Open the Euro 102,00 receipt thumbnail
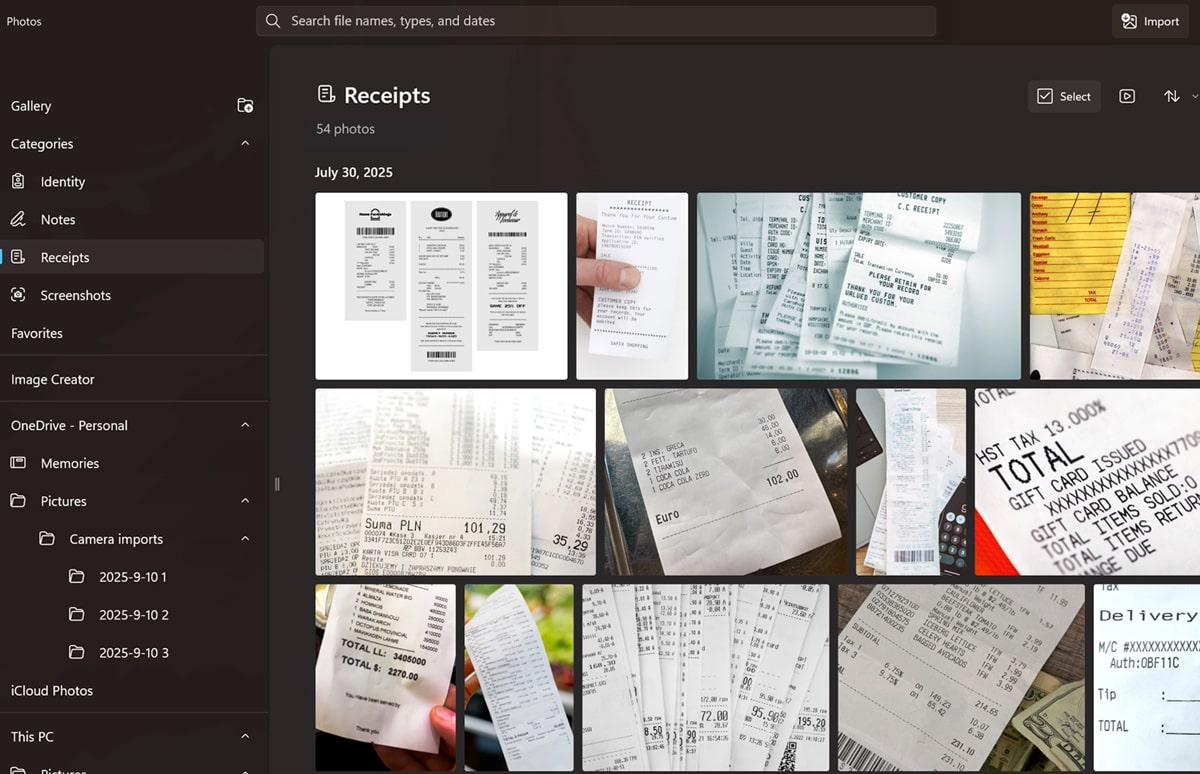The image size is (1200, 774). click(725, 482)
